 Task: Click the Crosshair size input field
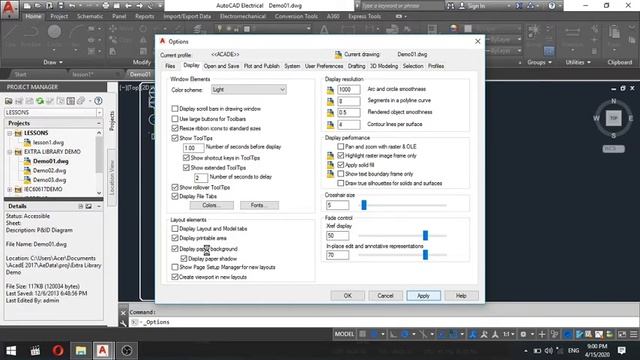[x=337, y=205]
